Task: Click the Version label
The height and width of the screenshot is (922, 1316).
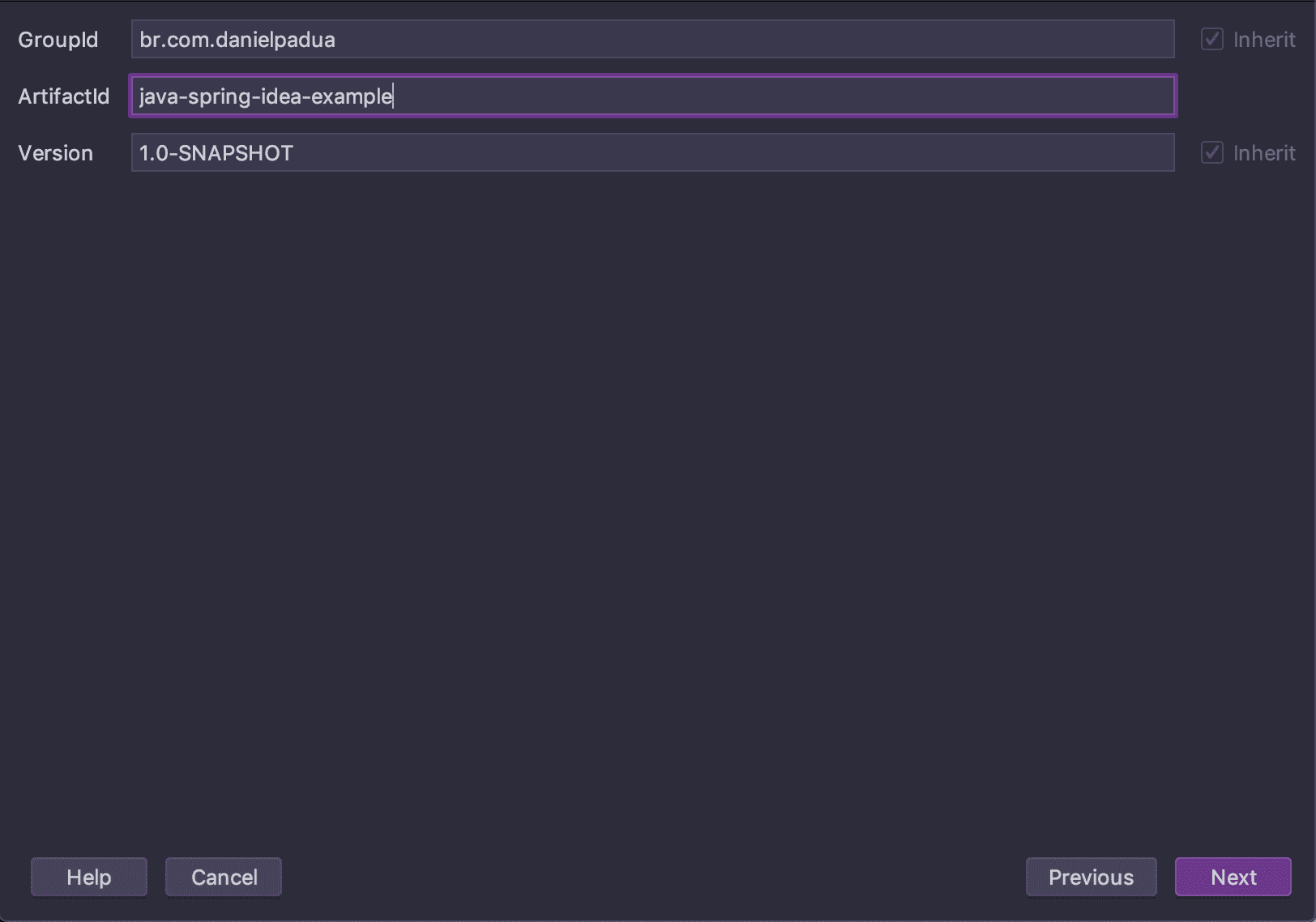Action: click(x=54, y=152)
